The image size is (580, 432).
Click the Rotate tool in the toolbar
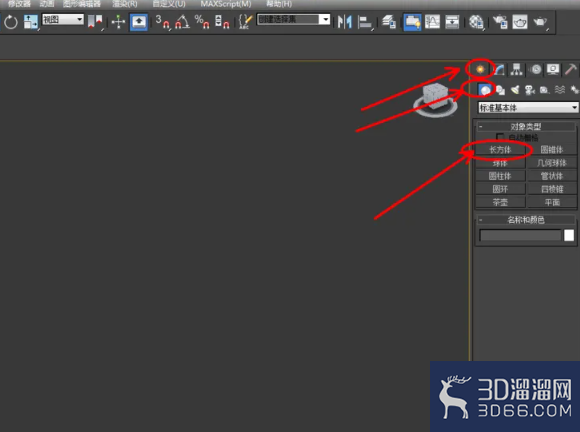pos(11,22)
